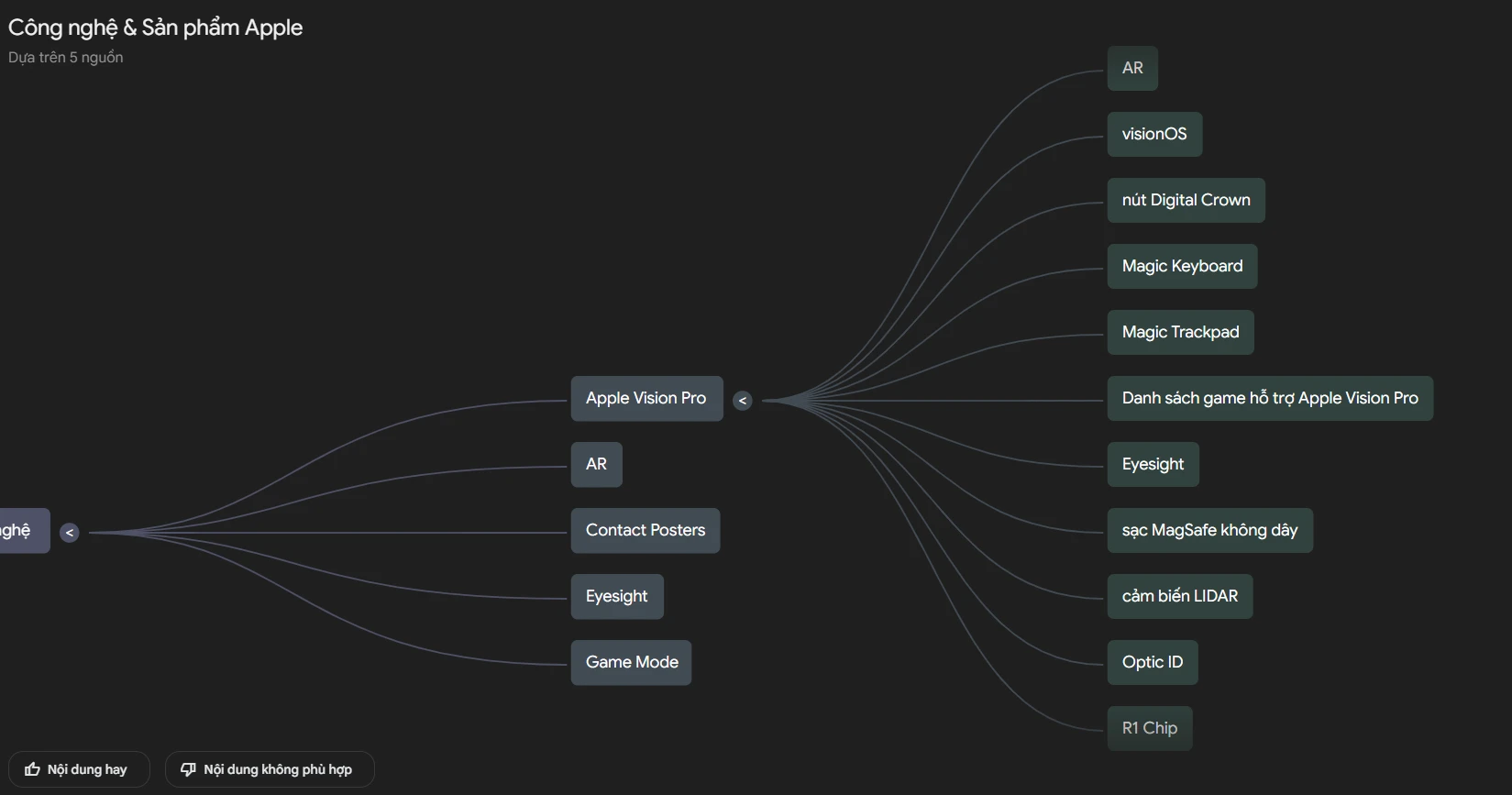Click the partially visible root node ending in 'ghệ'
Screen dimensions: 1512x795
point(24,531)
